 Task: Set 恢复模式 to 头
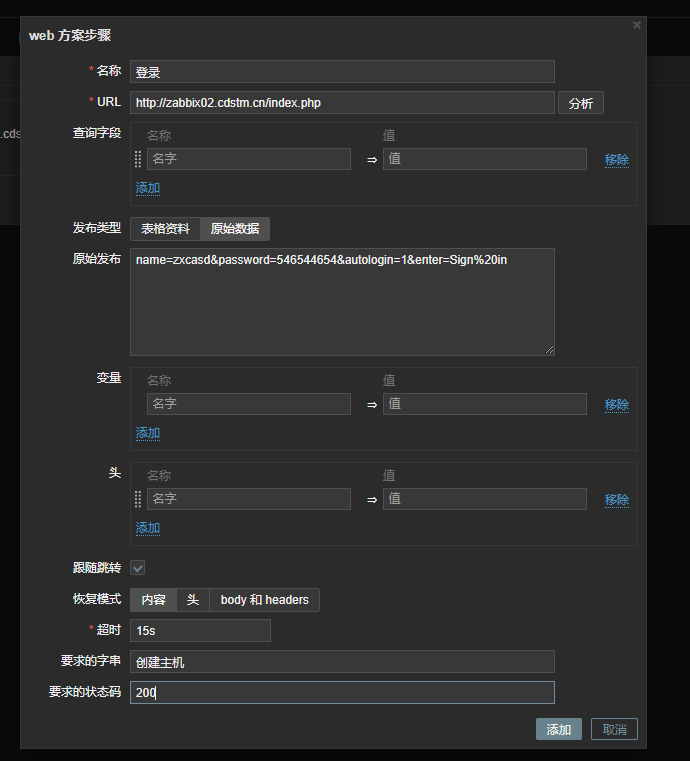193,600
